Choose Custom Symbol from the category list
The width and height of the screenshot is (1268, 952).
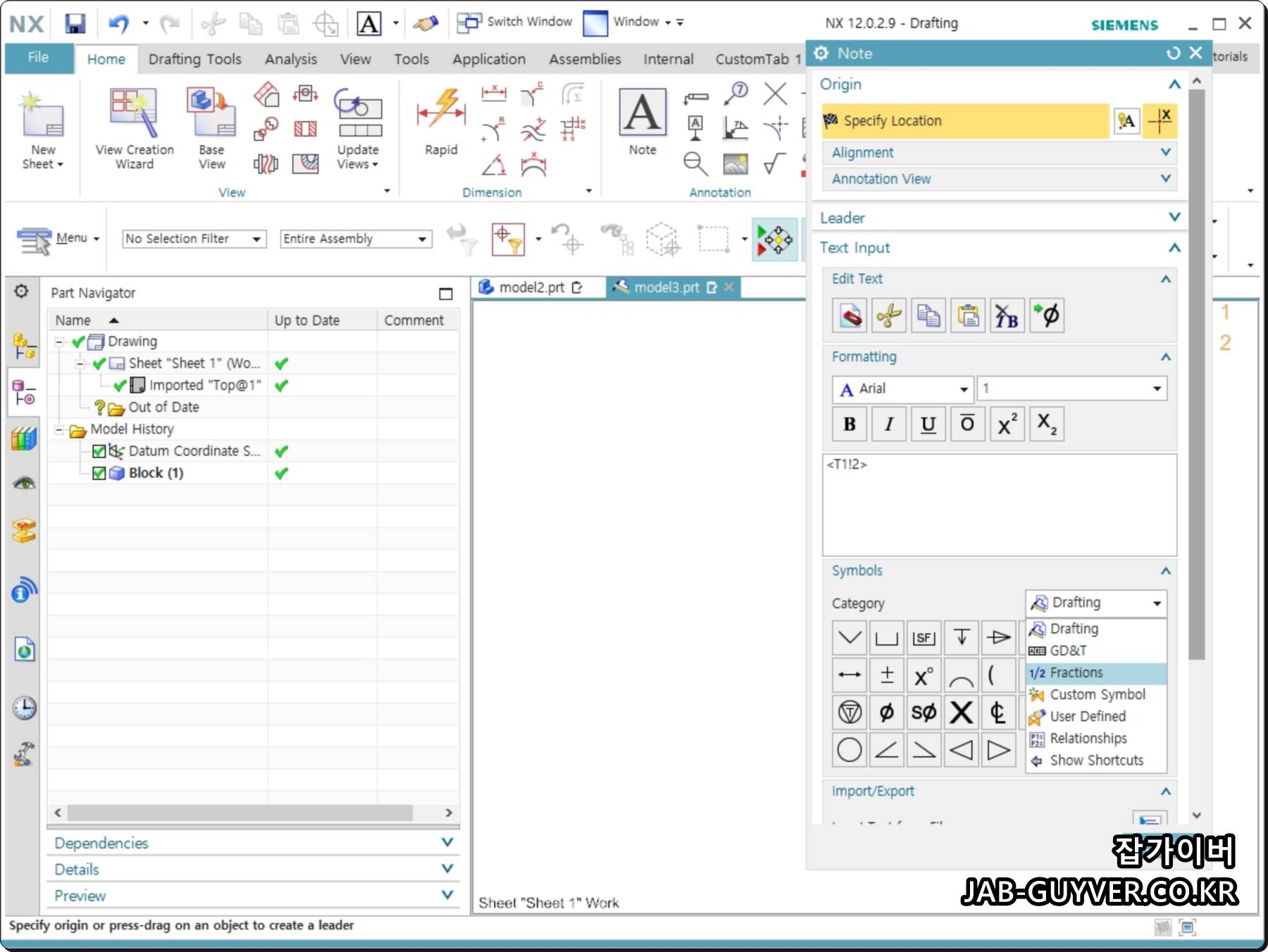coord(1096,695)
